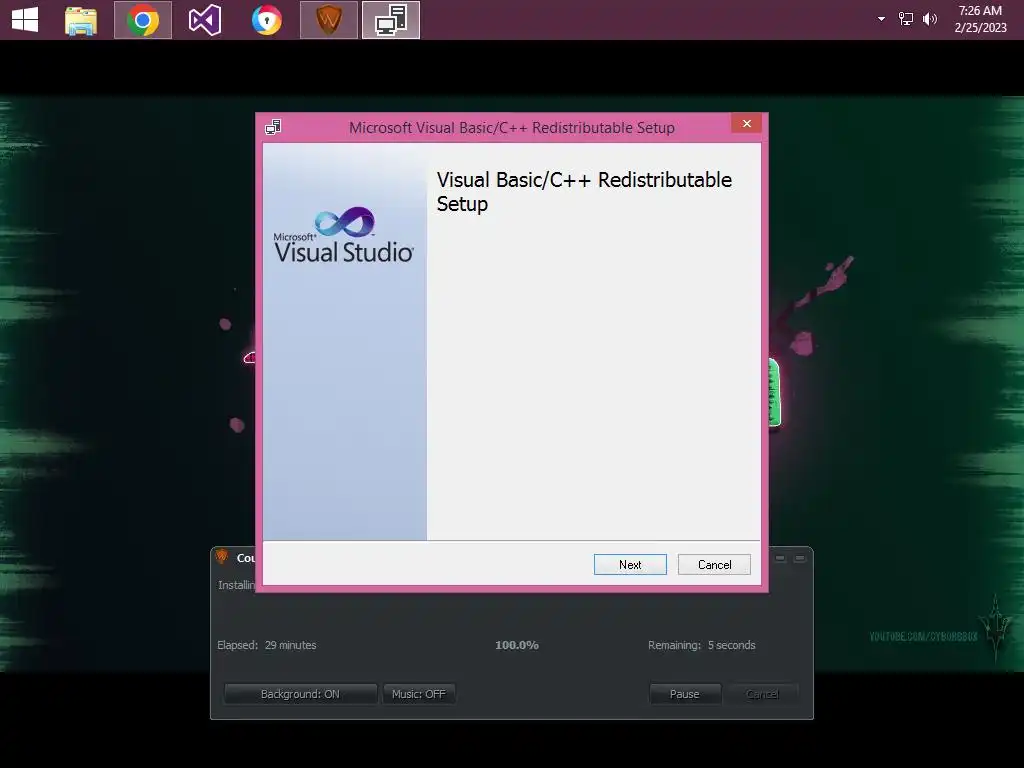Switch to orange shield installer in taskbar

point(328,20)
